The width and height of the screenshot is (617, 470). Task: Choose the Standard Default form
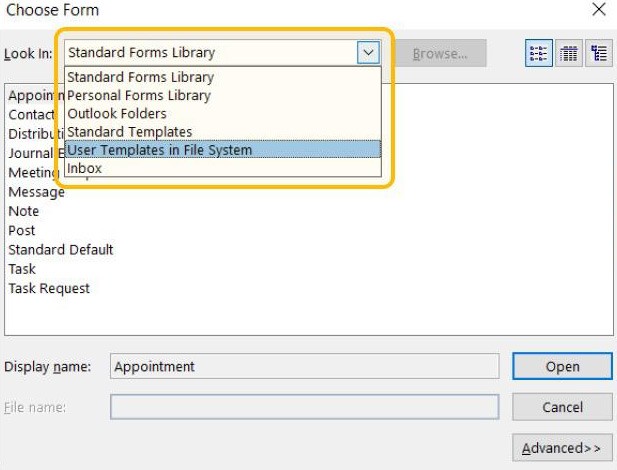pyautogui.click(x=61, y=249)
